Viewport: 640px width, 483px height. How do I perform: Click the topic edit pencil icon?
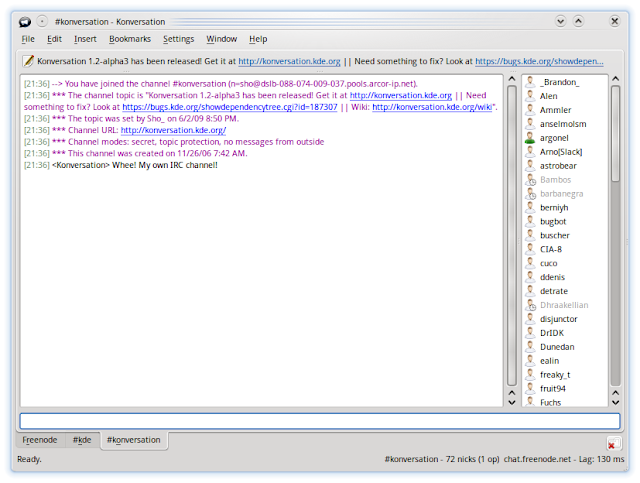pos(28,61)
